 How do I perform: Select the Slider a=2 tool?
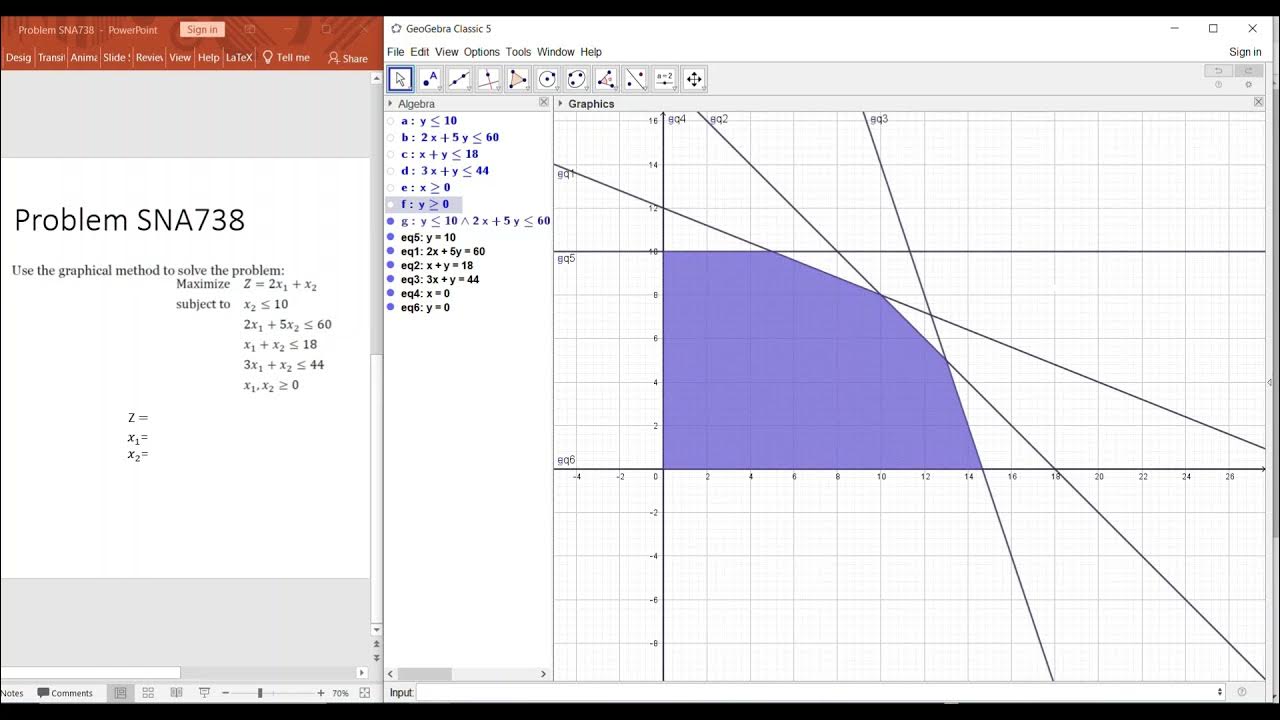point(665,79)
